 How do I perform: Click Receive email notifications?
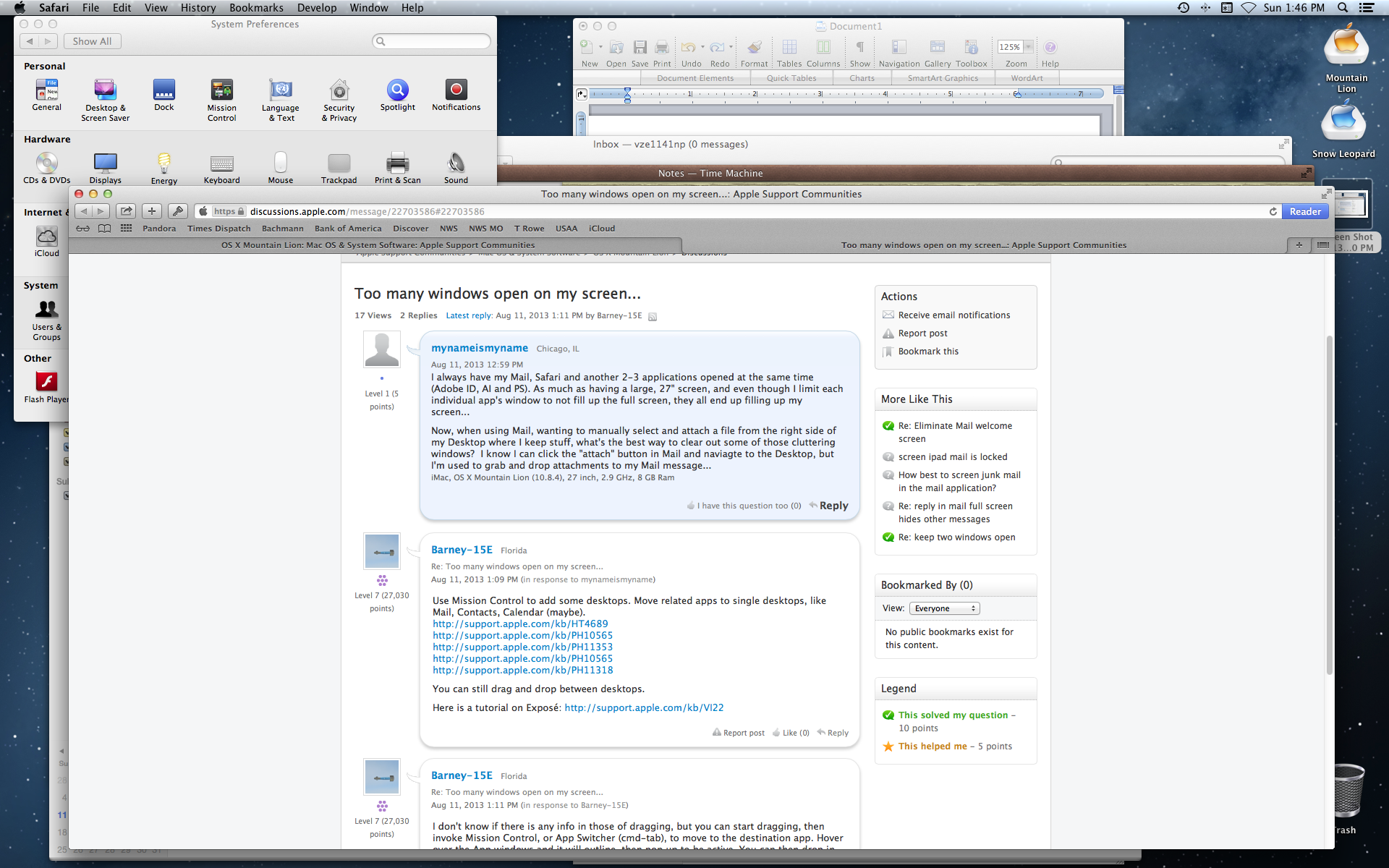pyautogui.click(x=953, y=315)
